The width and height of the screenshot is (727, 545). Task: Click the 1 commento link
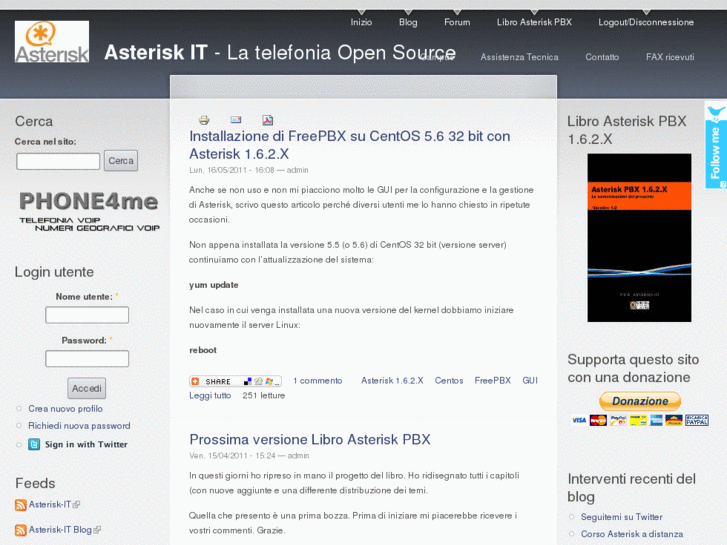[318, 381]
